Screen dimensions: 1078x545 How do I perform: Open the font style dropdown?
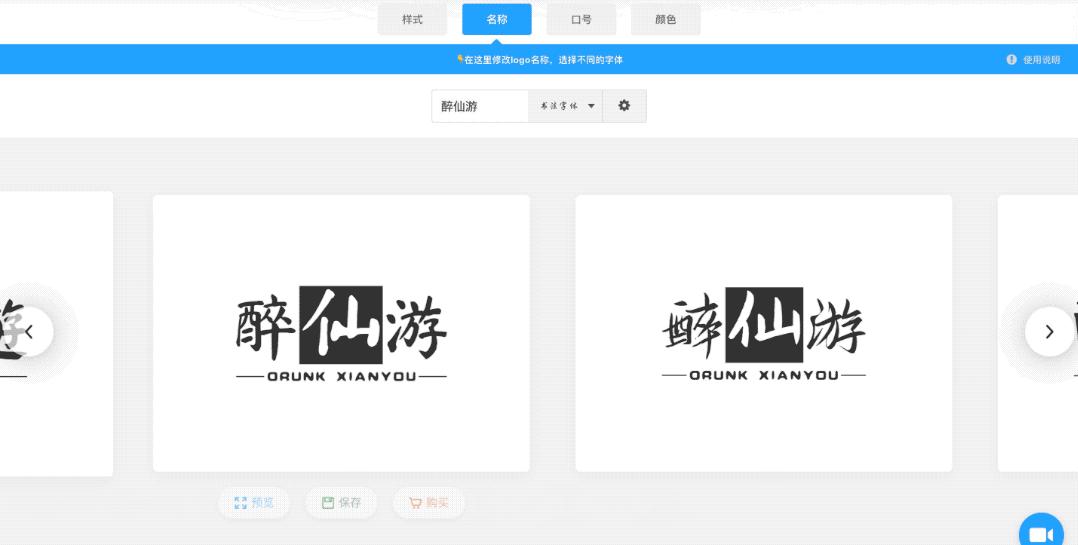pos(565,106)
